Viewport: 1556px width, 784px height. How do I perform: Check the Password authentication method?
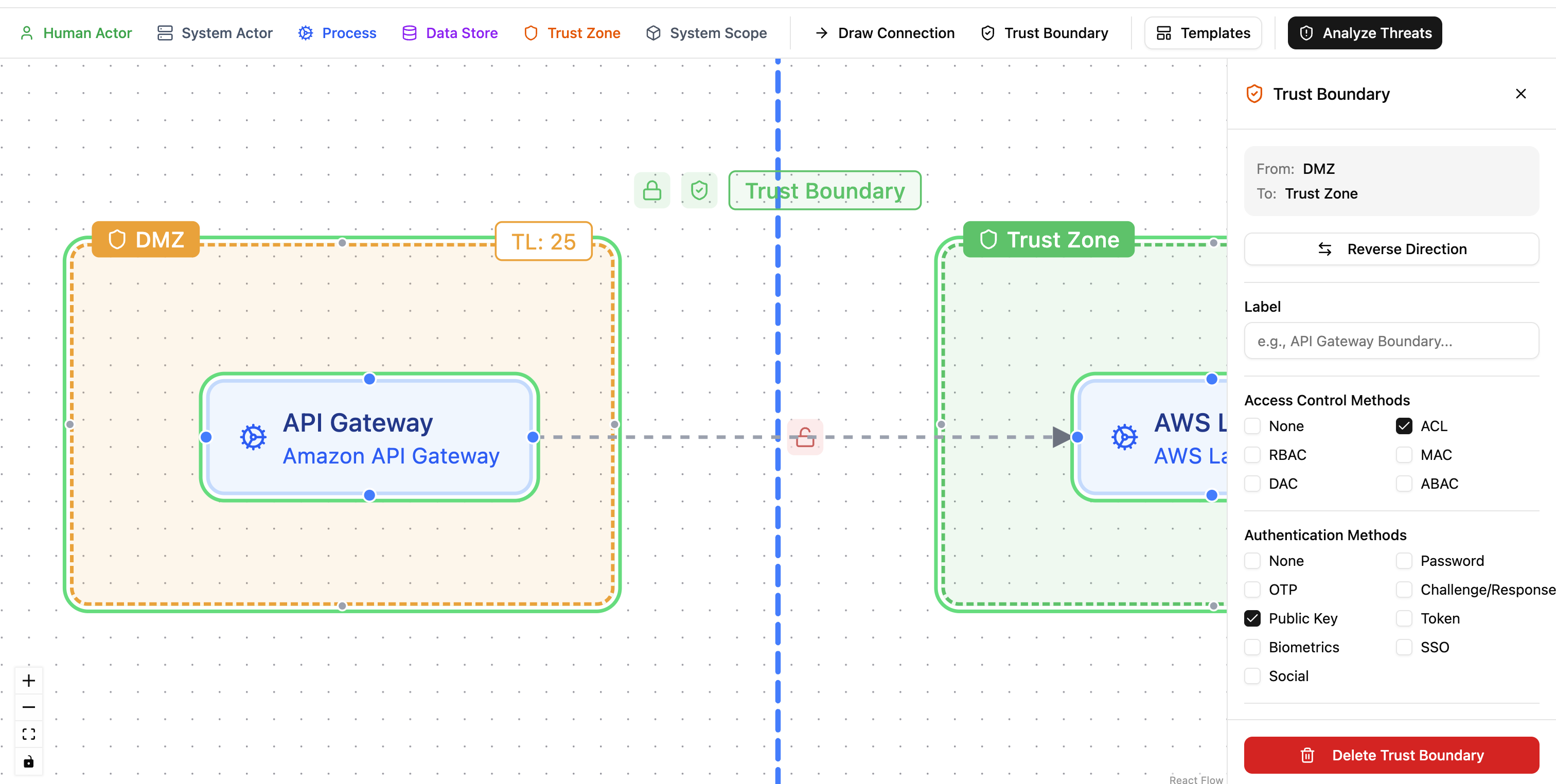pyautogui.click(x=1404, y=561)
